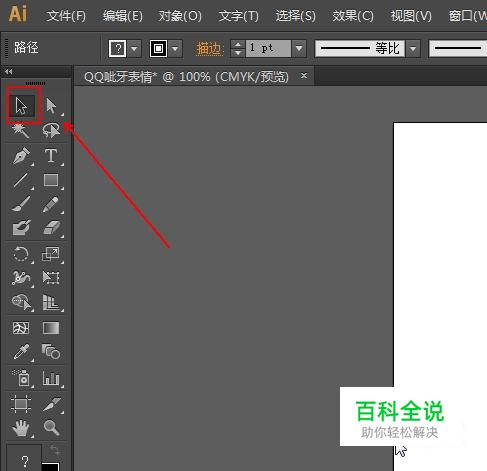The width and height of the screenshot is (487, 471).
Task: Decrease stroke weight with down stepper
Action: coord(238,53)
